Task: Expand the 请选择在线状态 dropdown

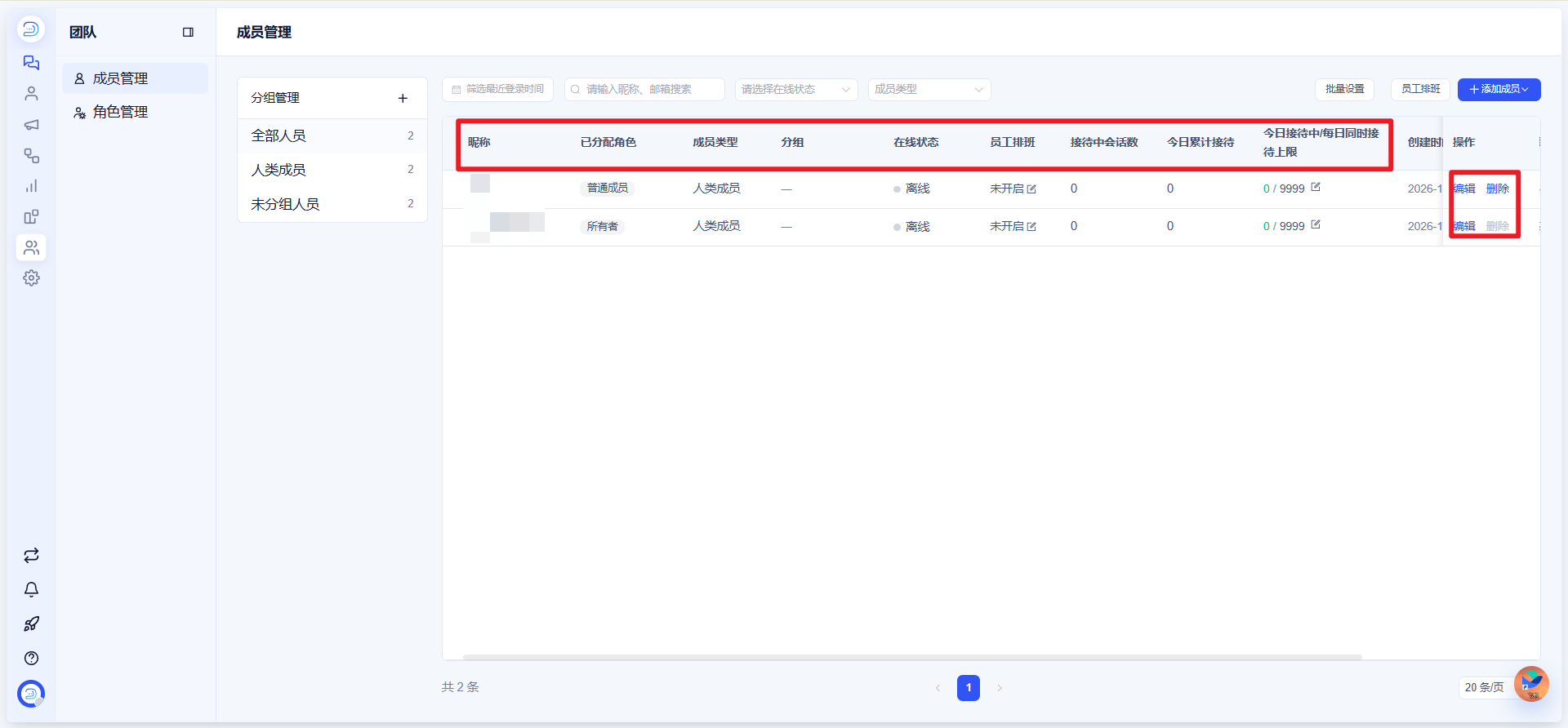Action: click(796, 90)
